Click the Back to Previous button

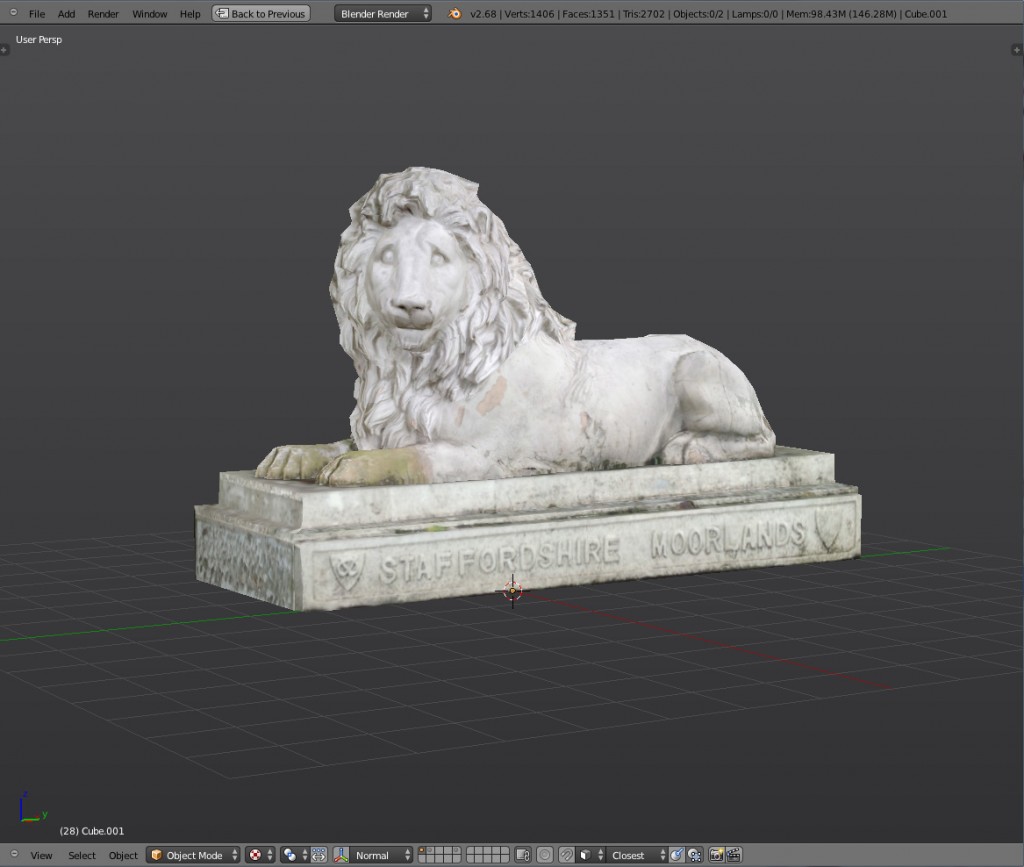coord(260,12)
